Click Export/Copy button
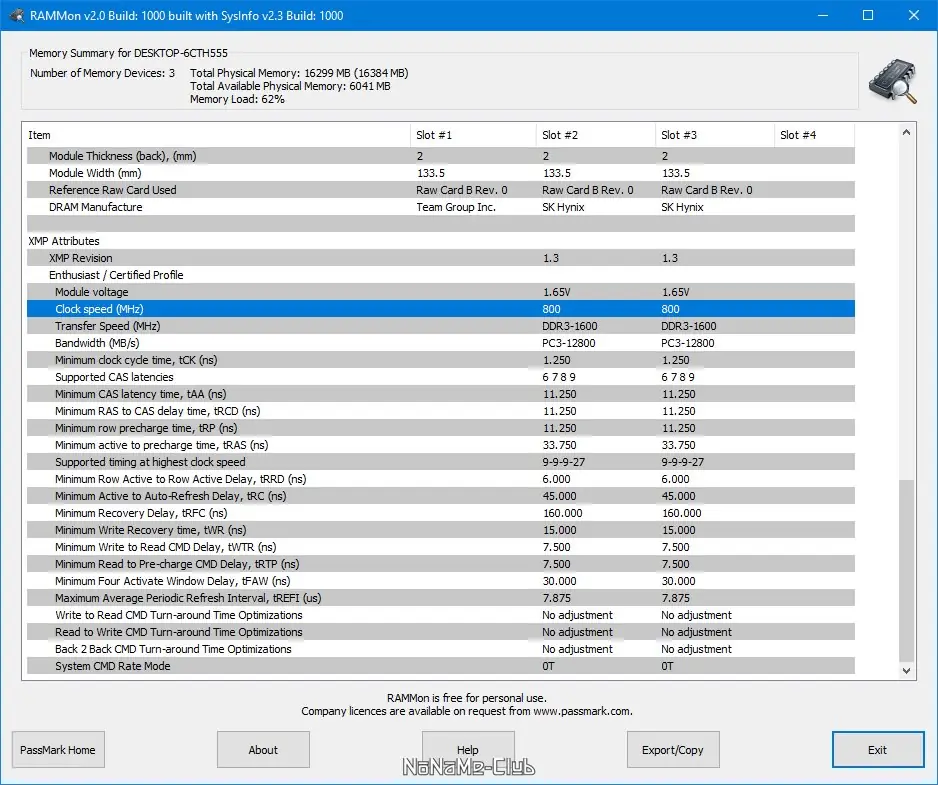Image resolution: width=938 pixels, height=785 pixels. (x=673, y=750)
